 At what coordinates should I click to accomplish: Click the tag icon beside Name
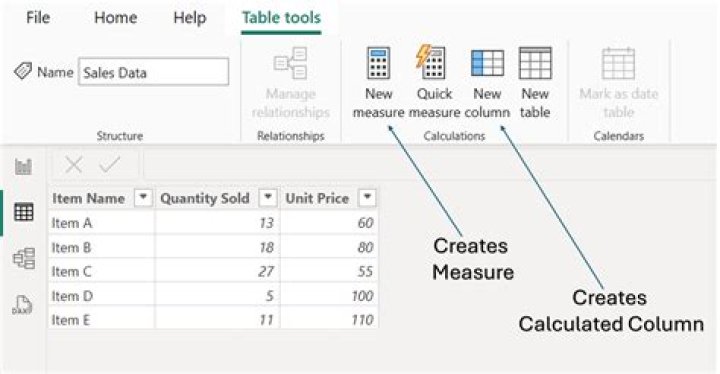[x=22, y=71]
